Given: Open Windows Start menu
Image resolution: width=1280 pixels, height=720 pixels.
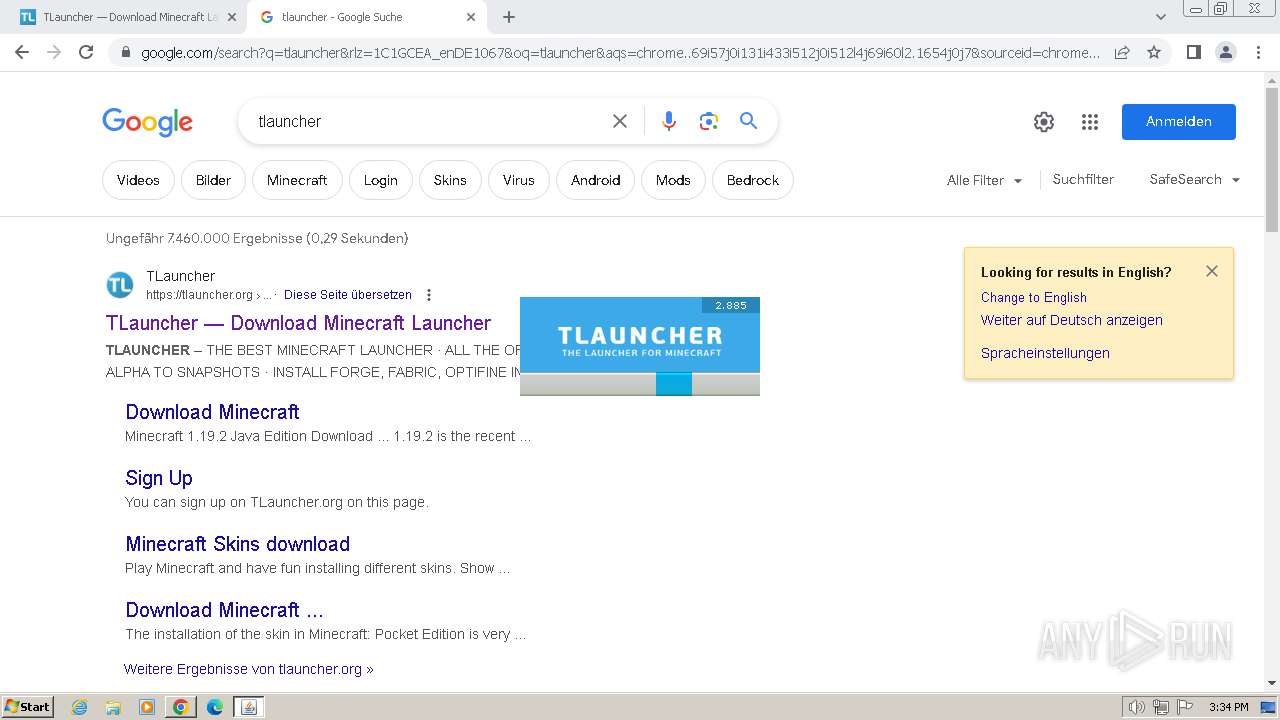Looking at the screenshot, I should [28, 706].
